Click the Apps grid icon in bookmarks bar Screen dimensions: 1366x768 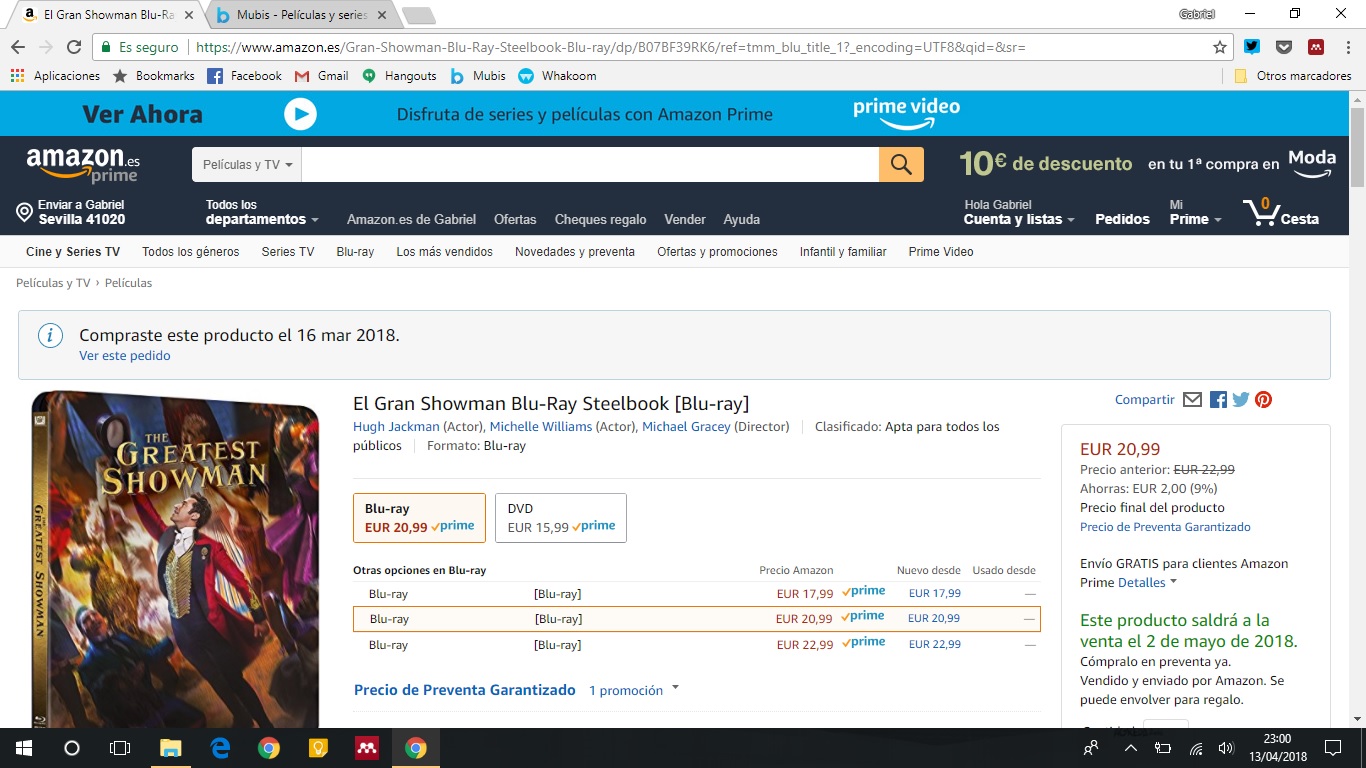click(x=17, y=75)
